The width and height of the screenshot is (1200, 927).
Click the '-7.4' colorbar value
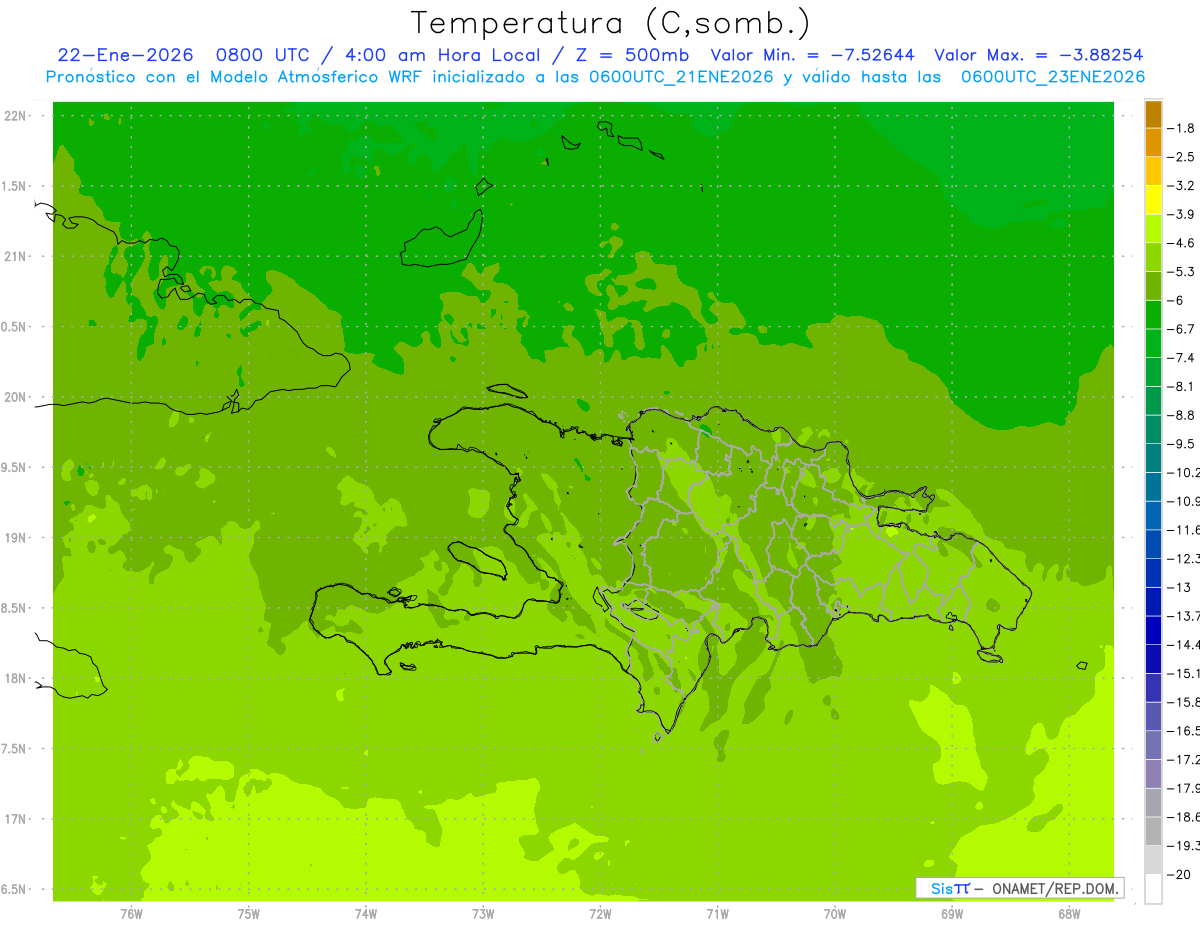click(x=1182, y=358)
